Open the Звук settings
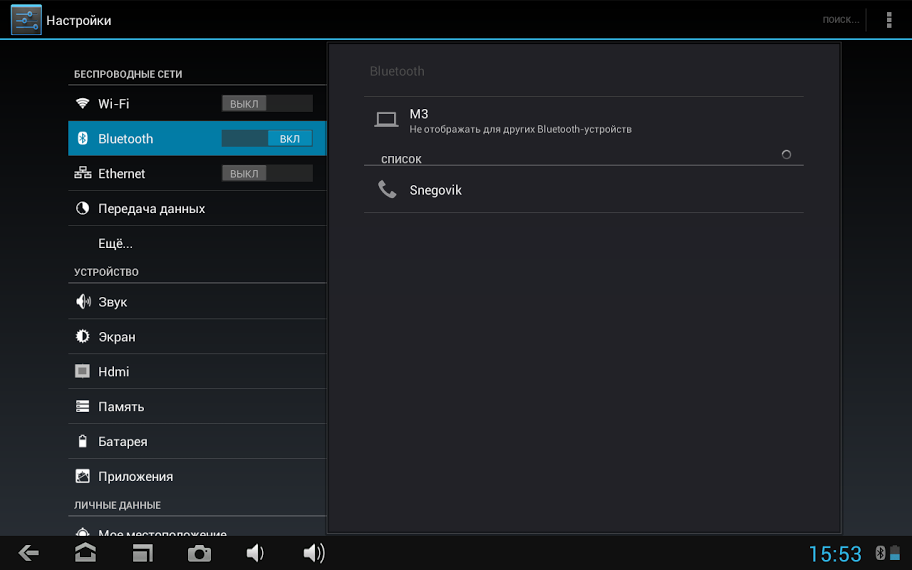This screenshot has width=912, height=570. pyautogui.click(x=197, y=301)
